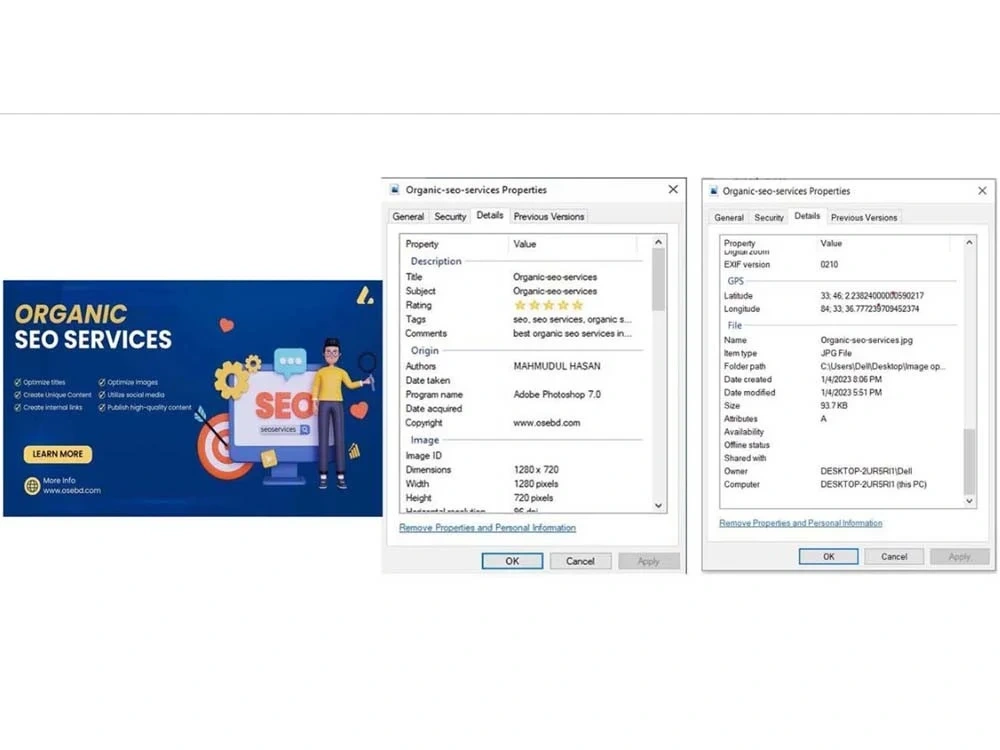Viewport: 1000px width, 750px height.
Task: Set the five-star Rating value
Action: click(x=548, y=305)
